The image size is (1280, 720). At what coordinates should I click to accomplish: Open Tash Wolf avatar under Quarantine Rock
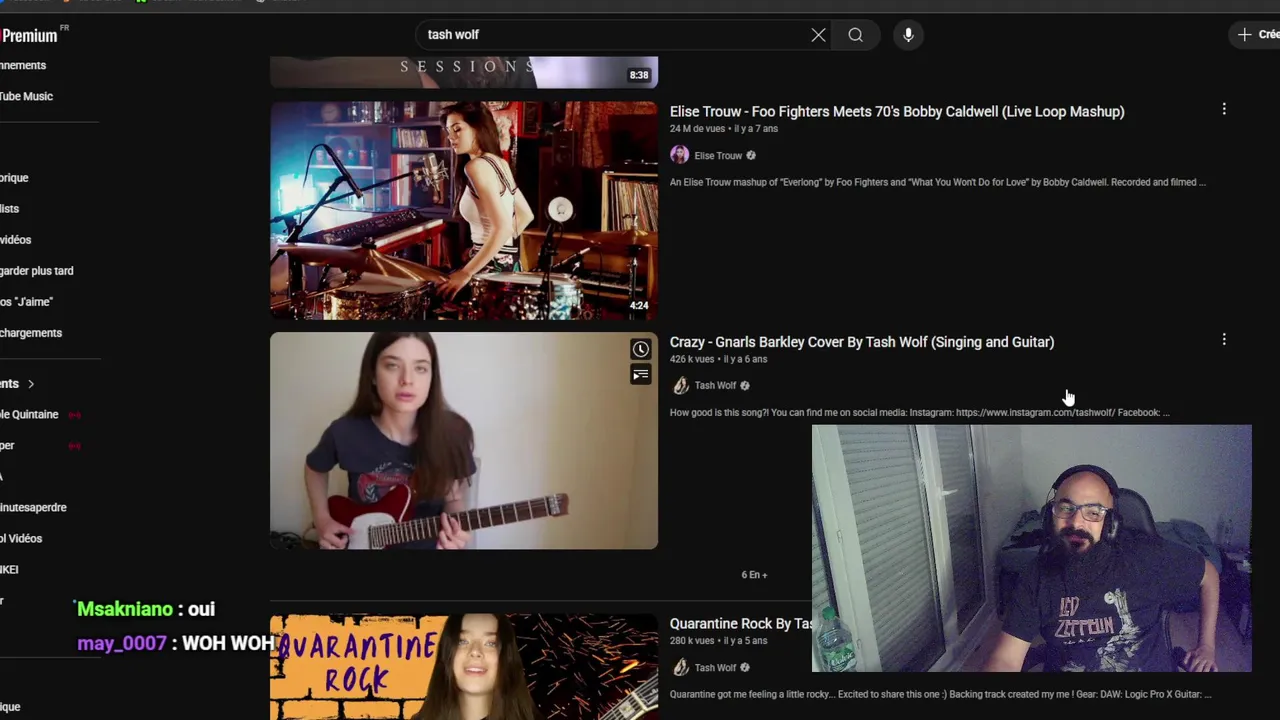[680, 667]
